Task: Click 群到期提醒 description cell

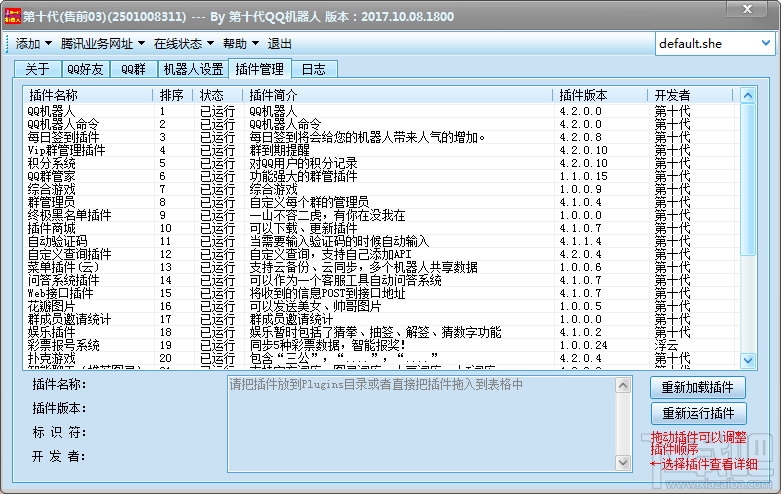Action: (x=279, y=150)
